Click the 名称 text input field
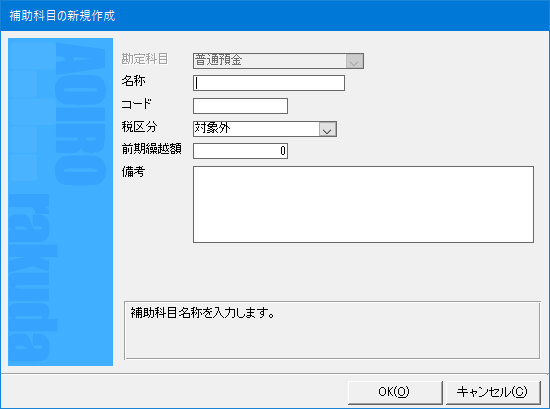This screenshot has height=409, width=550. click(x=269, y=83)
